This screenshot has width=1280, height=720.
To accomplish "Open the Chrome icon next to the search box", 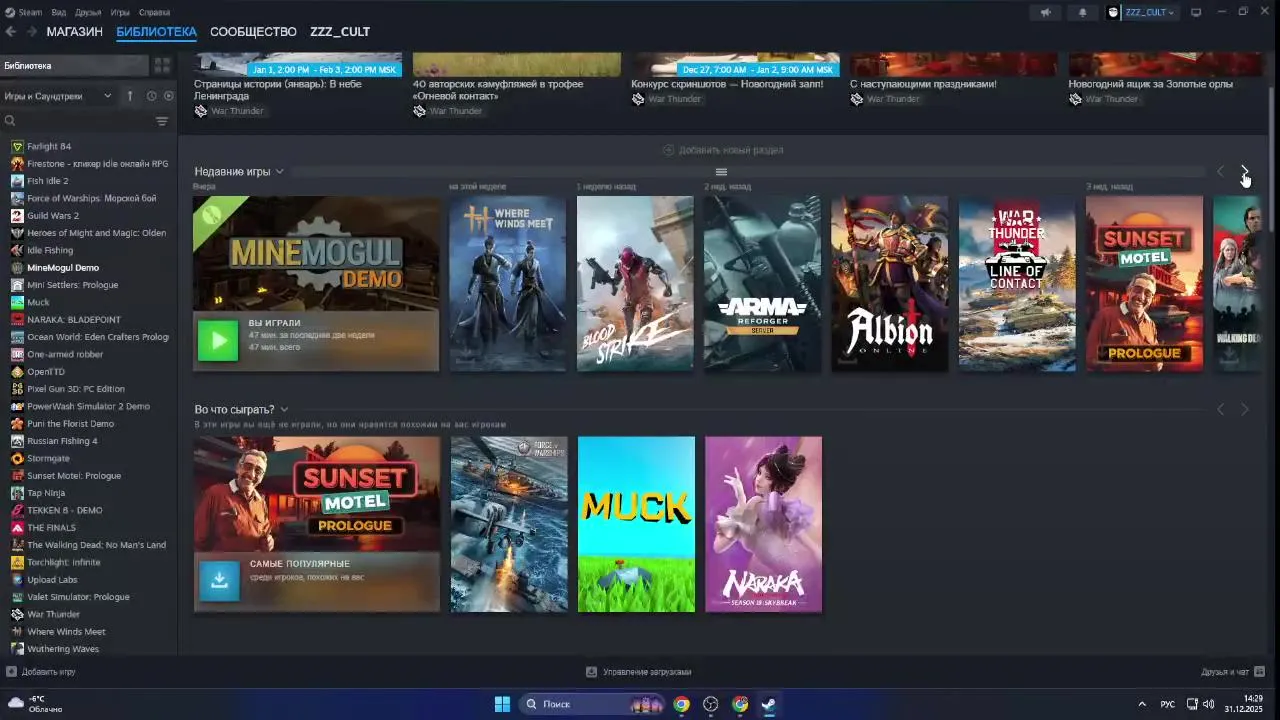I will pos(681,704).
